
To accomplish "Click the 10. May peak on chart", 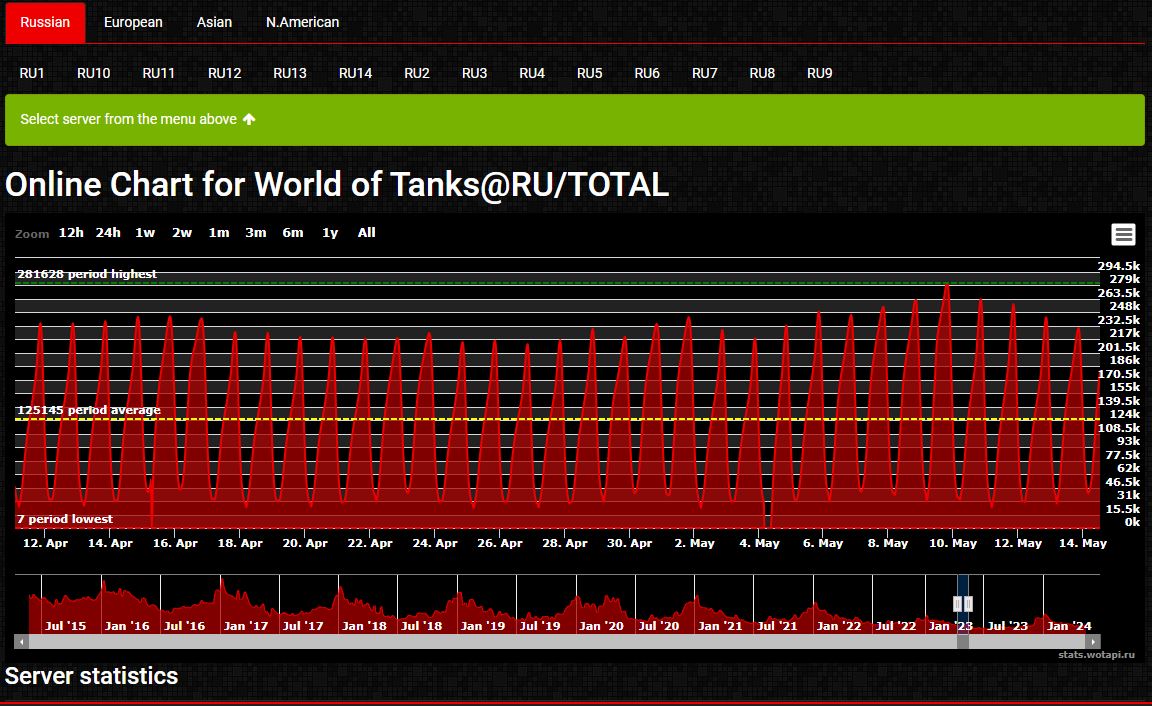I will [x=946, y=286].
